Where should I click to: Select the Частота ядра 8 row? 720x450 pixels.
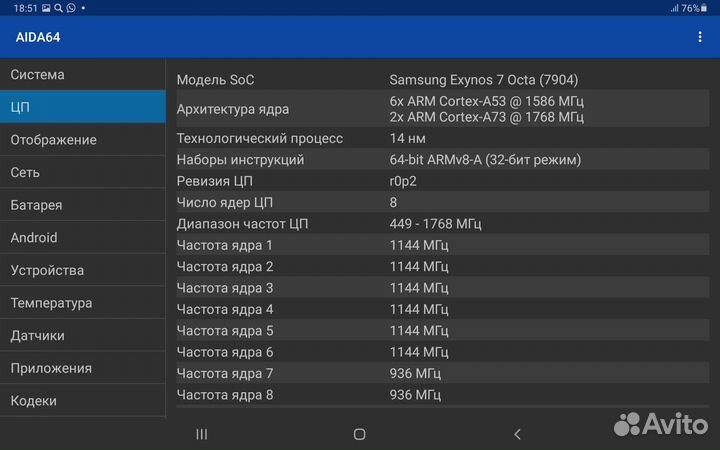443,394
